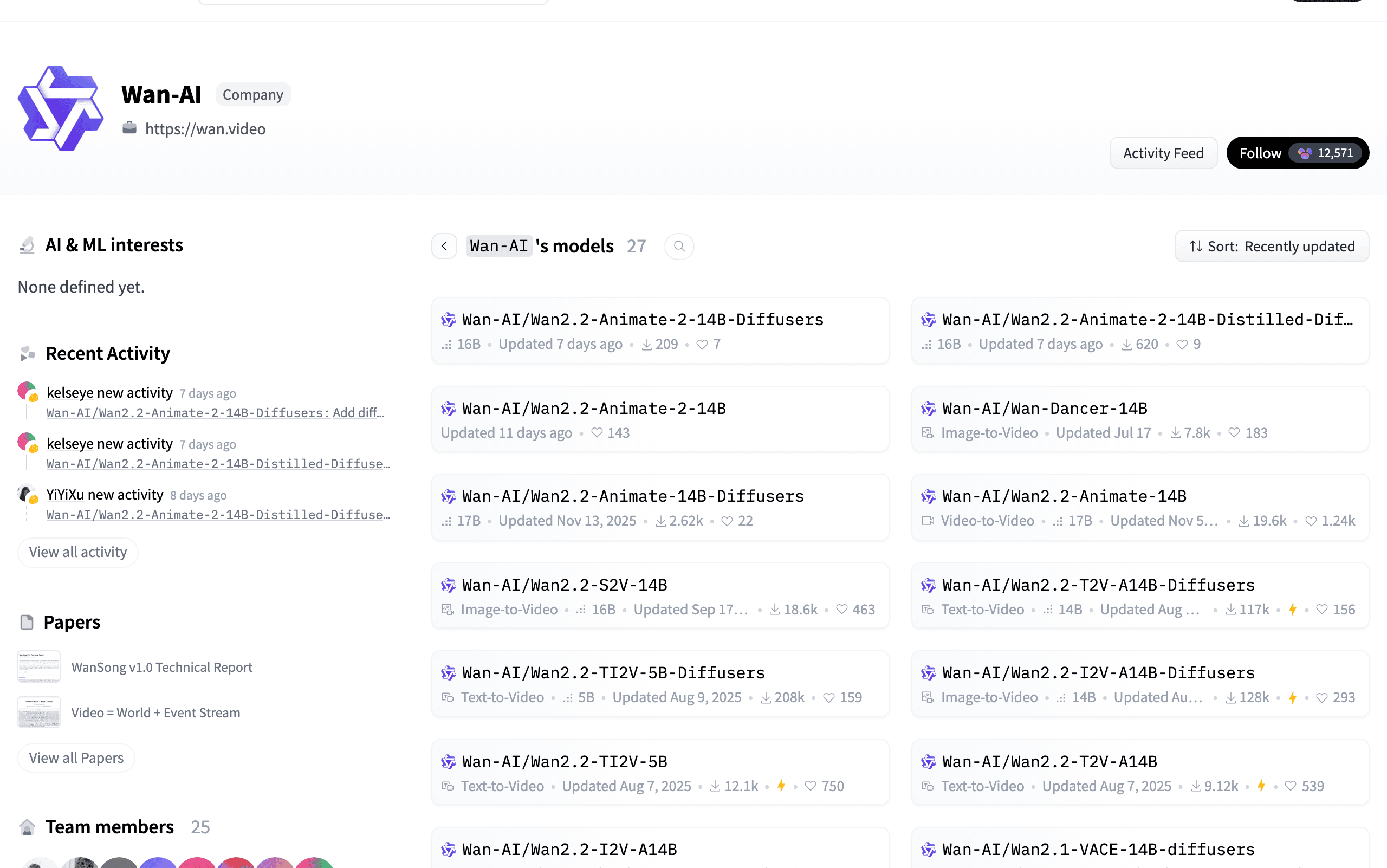Click the Text-to-Video icon on Wan2.2-TI2V-5B
The width and height of the screenshot is (1387, 868).
448,786
